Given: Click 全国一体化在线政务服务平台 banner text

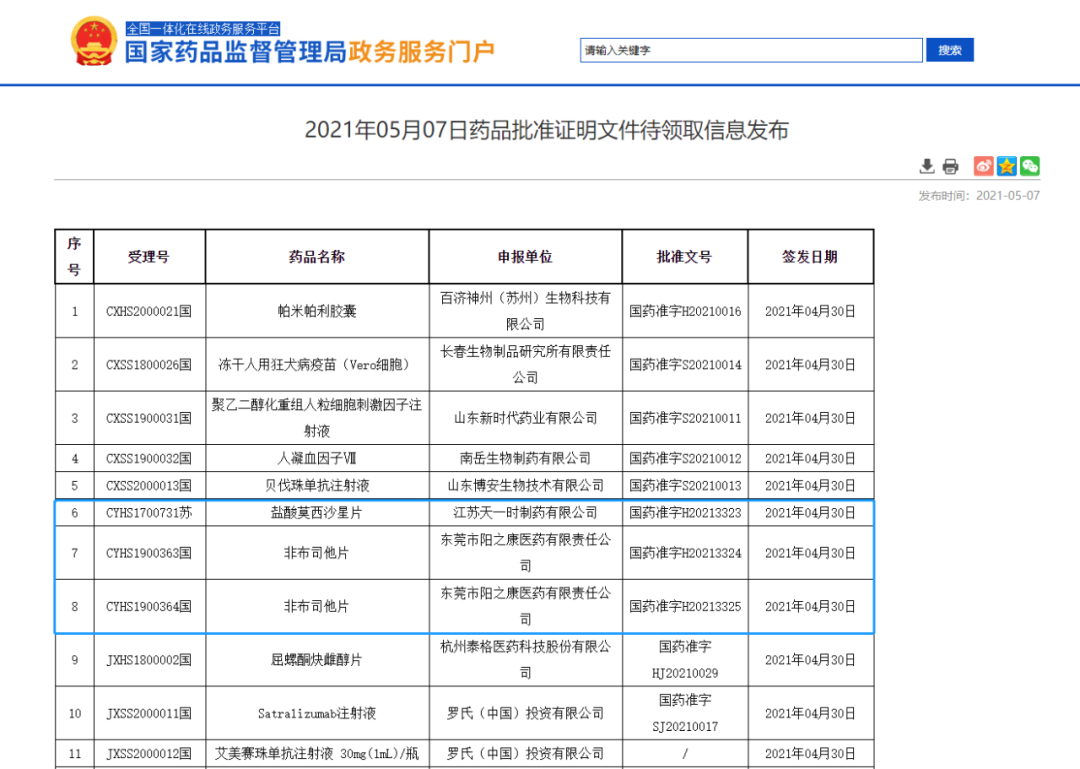Looking at the screenshot, I should [203, 29].
